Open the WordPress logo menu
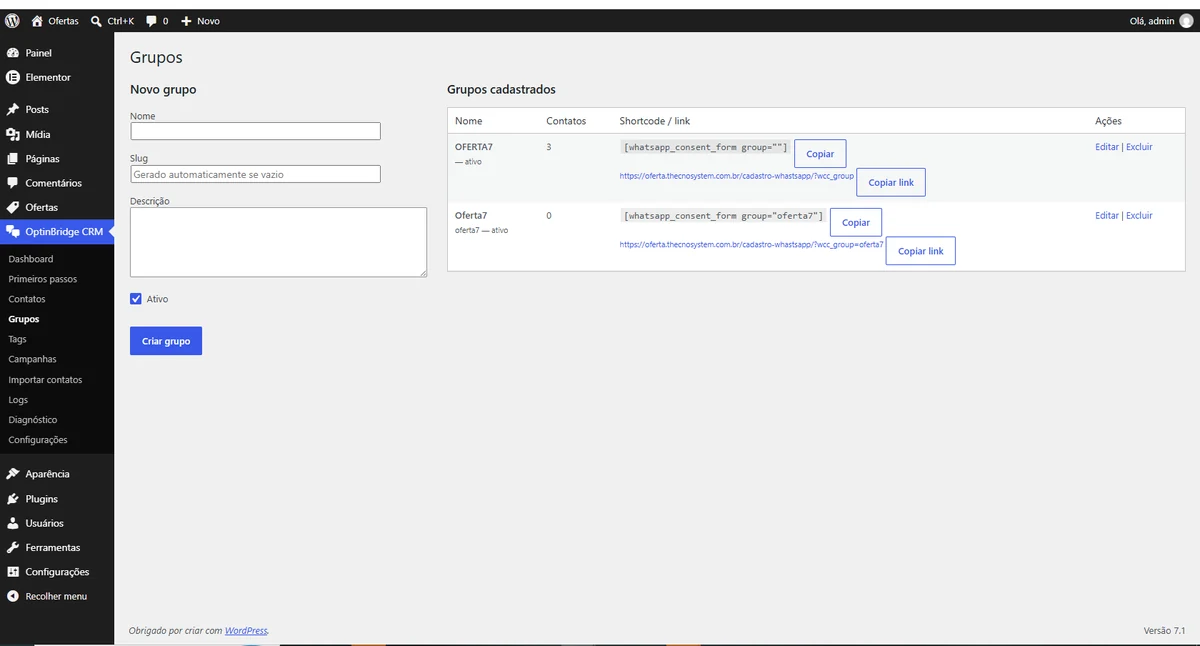Viewport: 1200px width, 646px height. (x=12, y=20)
